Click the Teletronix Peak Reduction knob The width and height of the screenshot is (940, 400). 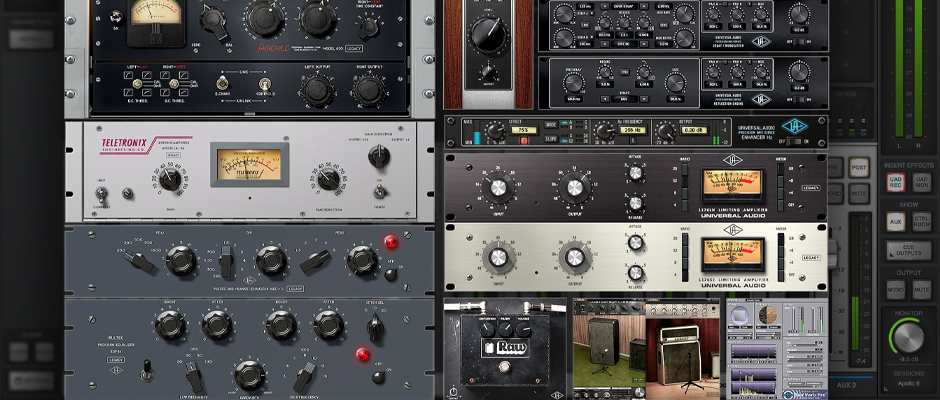(x=328, y=178)
